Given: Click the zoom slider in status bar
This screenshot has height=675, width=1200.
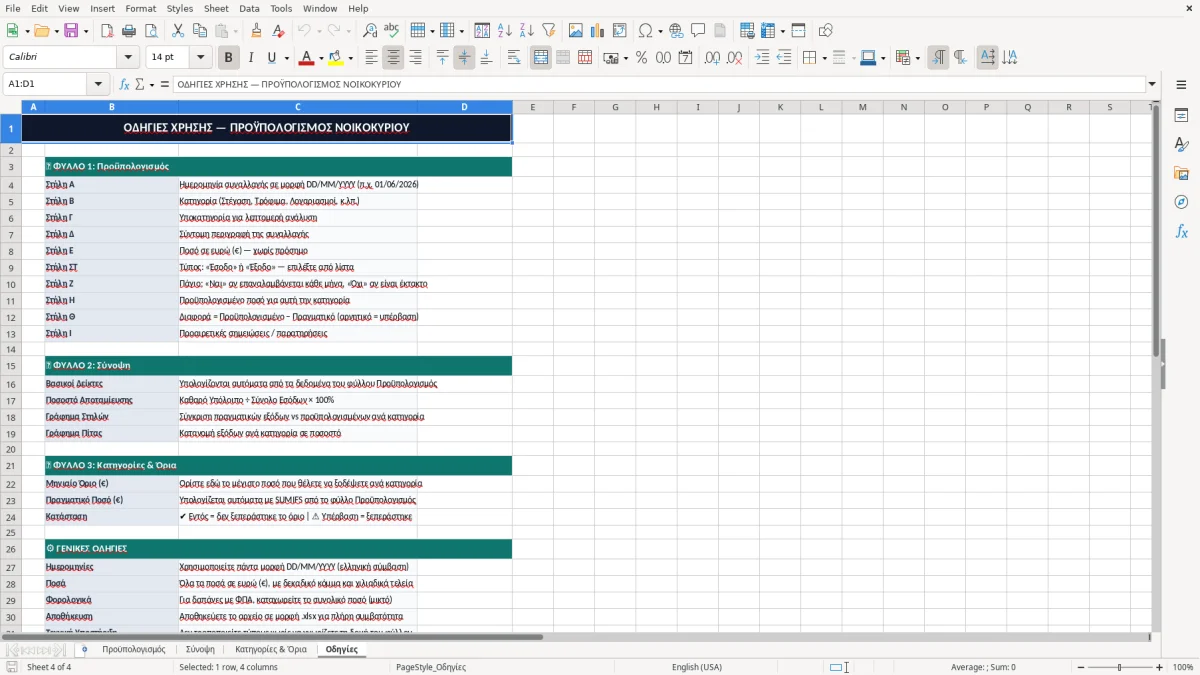Looking at the screenshot, I should pos(1120,667).
